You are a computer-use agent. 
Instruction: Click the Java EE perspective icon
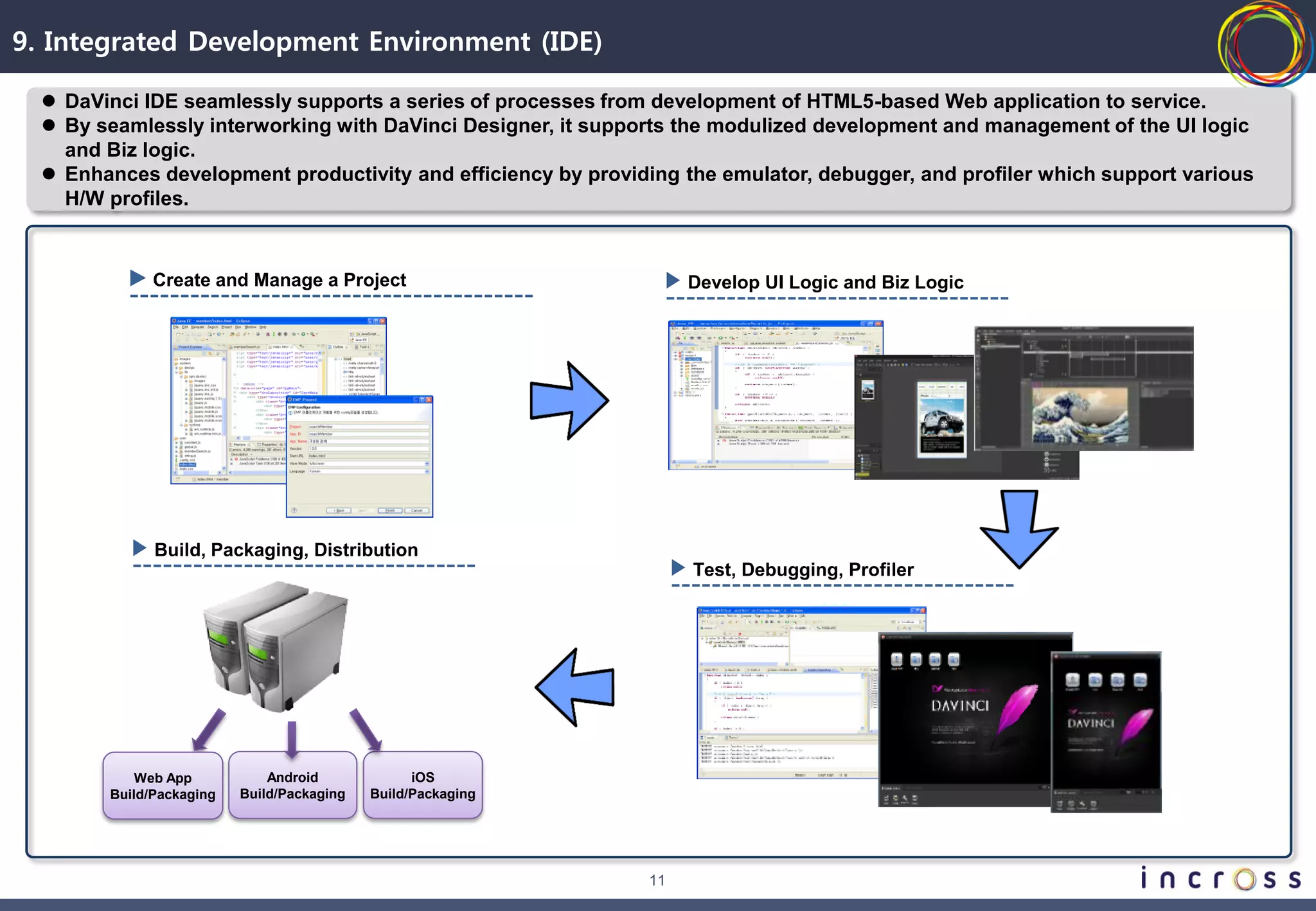click(359, 340)
